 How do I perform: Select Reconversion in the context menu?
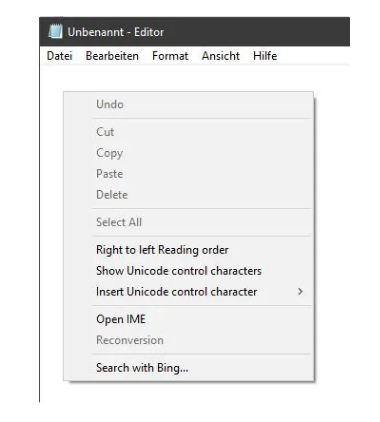(x=188, y=340)
